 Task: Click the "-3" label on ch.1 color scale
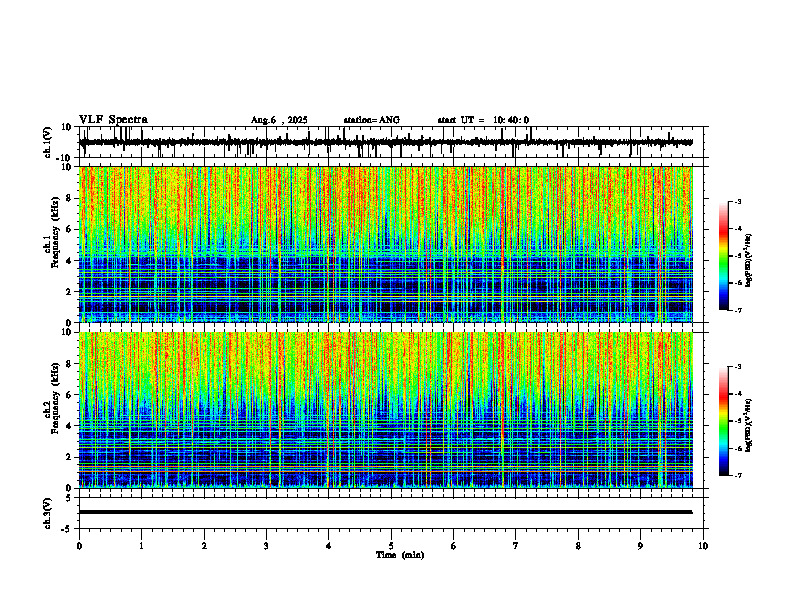coord(737,202)
